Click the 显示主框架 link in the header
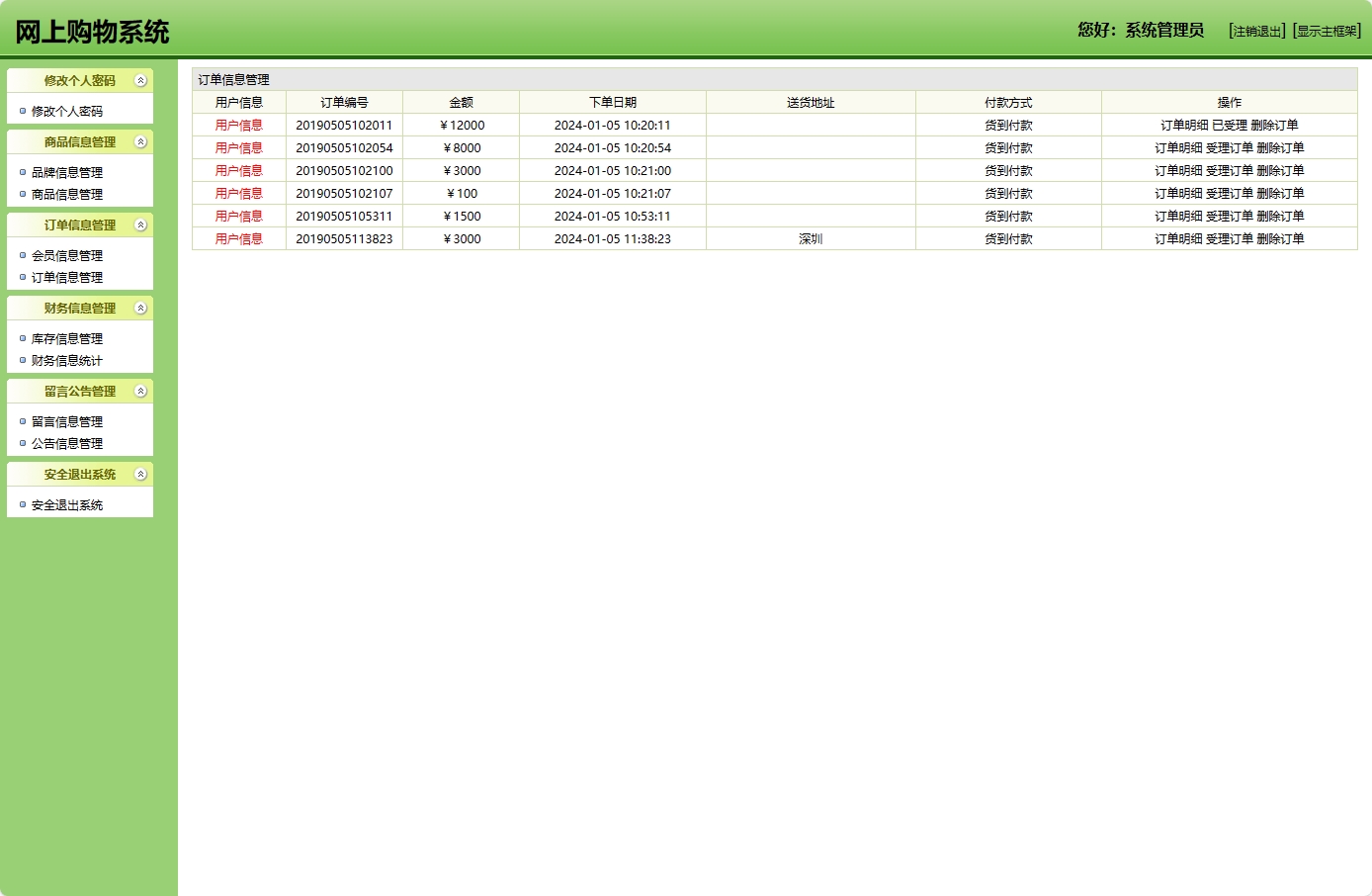 [x=1328, y=32]
